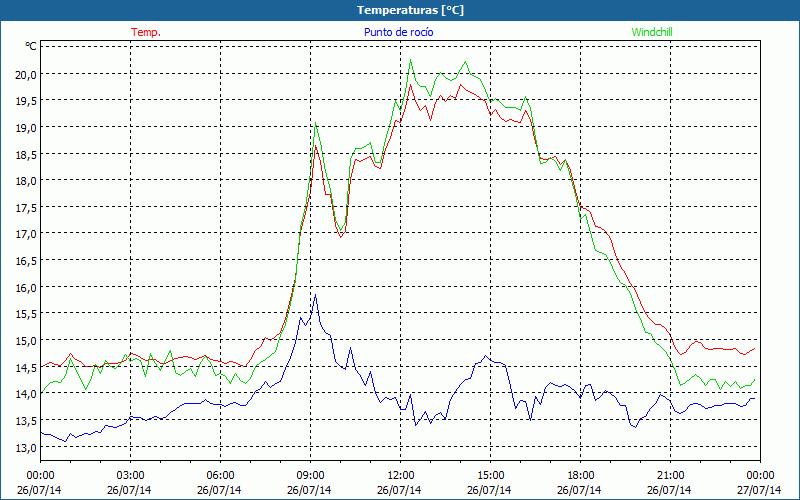Viewport: 800px width, 500px height.
Task: Click the 14,5 y-axis value
Action: [26, 367]
